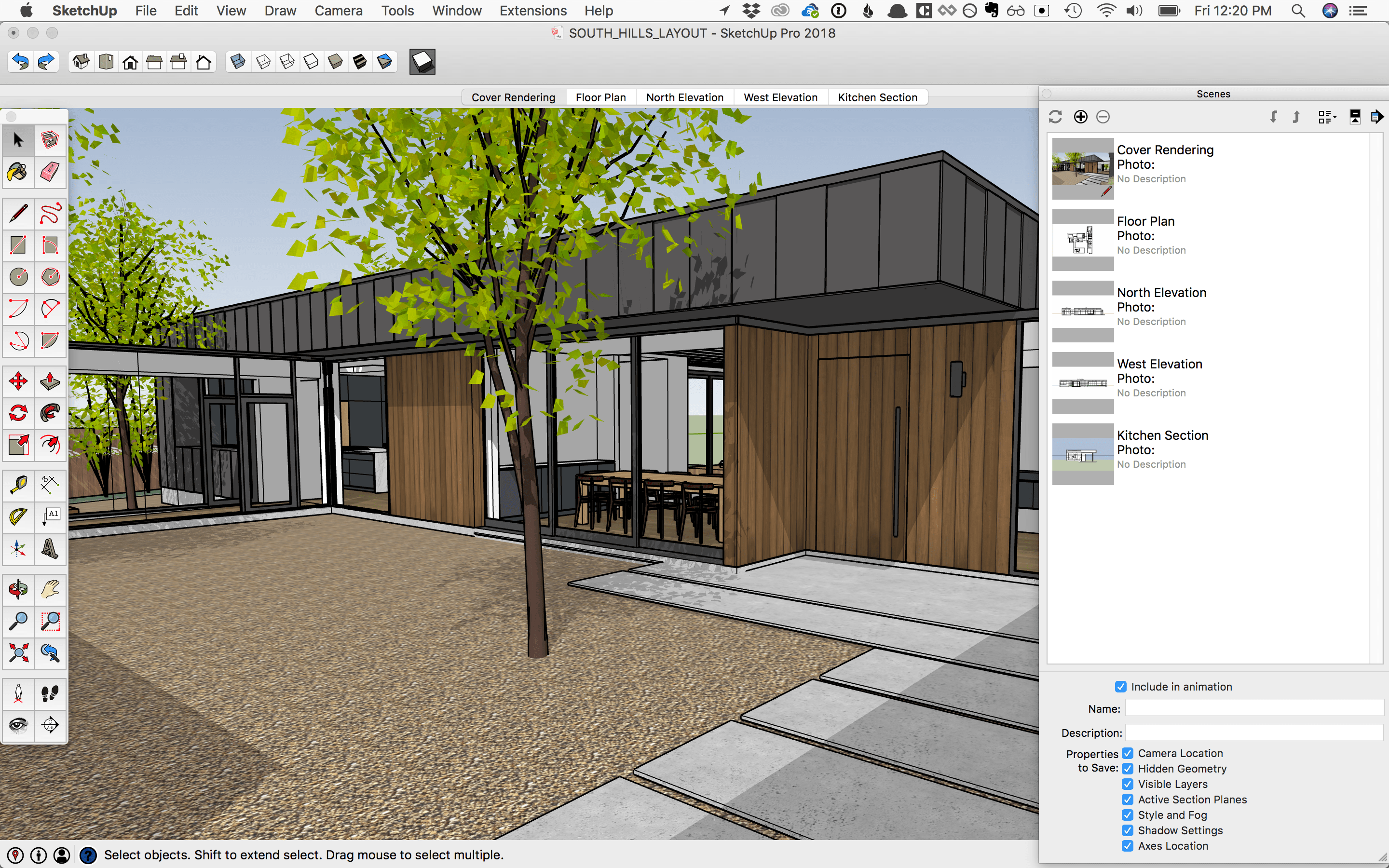This screenshot has width=1389, height=868.
Task: Toggle Include in animation checkbox
Action: click(1119, 687)
